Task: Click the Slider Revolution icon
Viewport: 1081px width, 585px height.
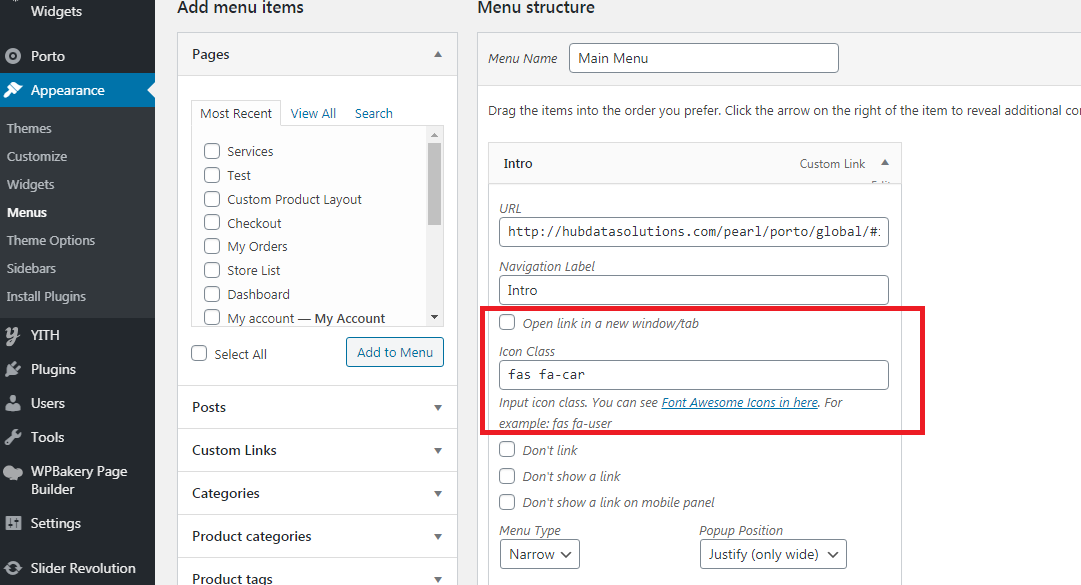Action: (13, 568)
